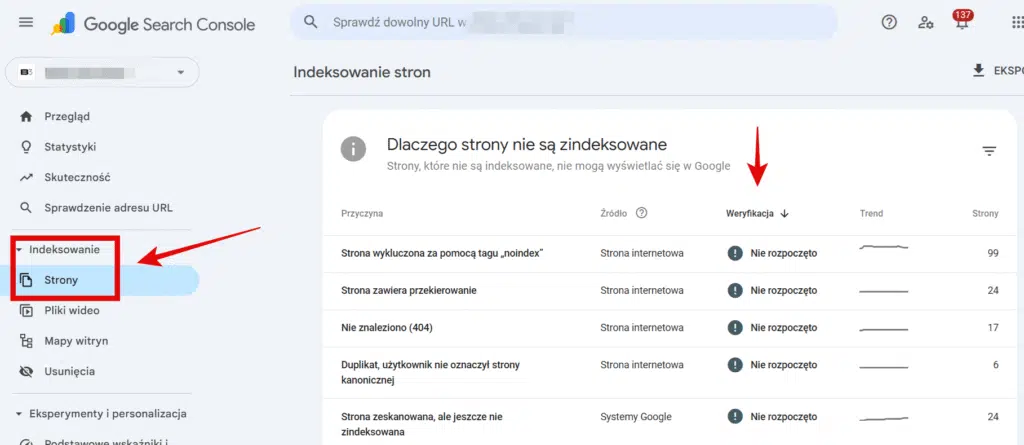
Task: Click the Strony column header in table
Action: (985, 213)
